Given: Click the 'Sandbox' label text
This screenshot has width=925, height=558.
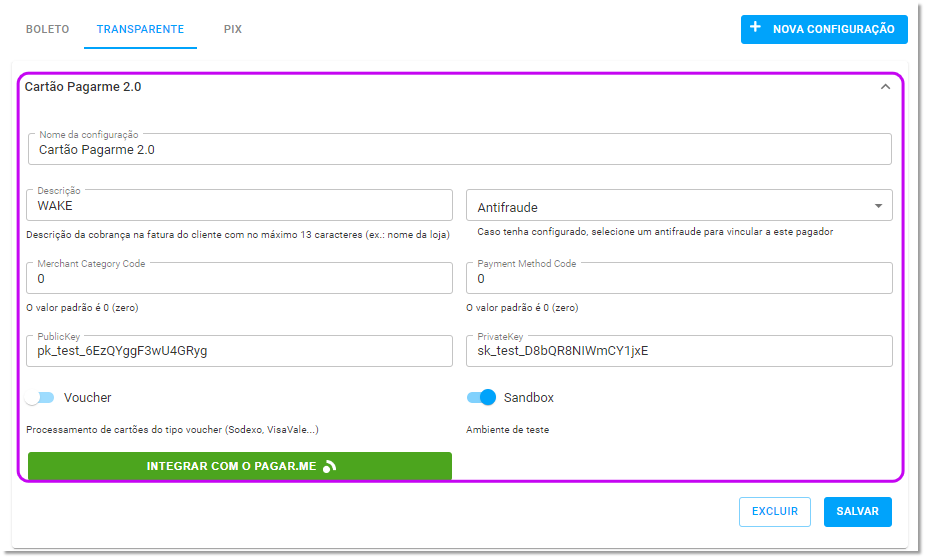Looking at the screenshot, I should (x=529, y=398).
